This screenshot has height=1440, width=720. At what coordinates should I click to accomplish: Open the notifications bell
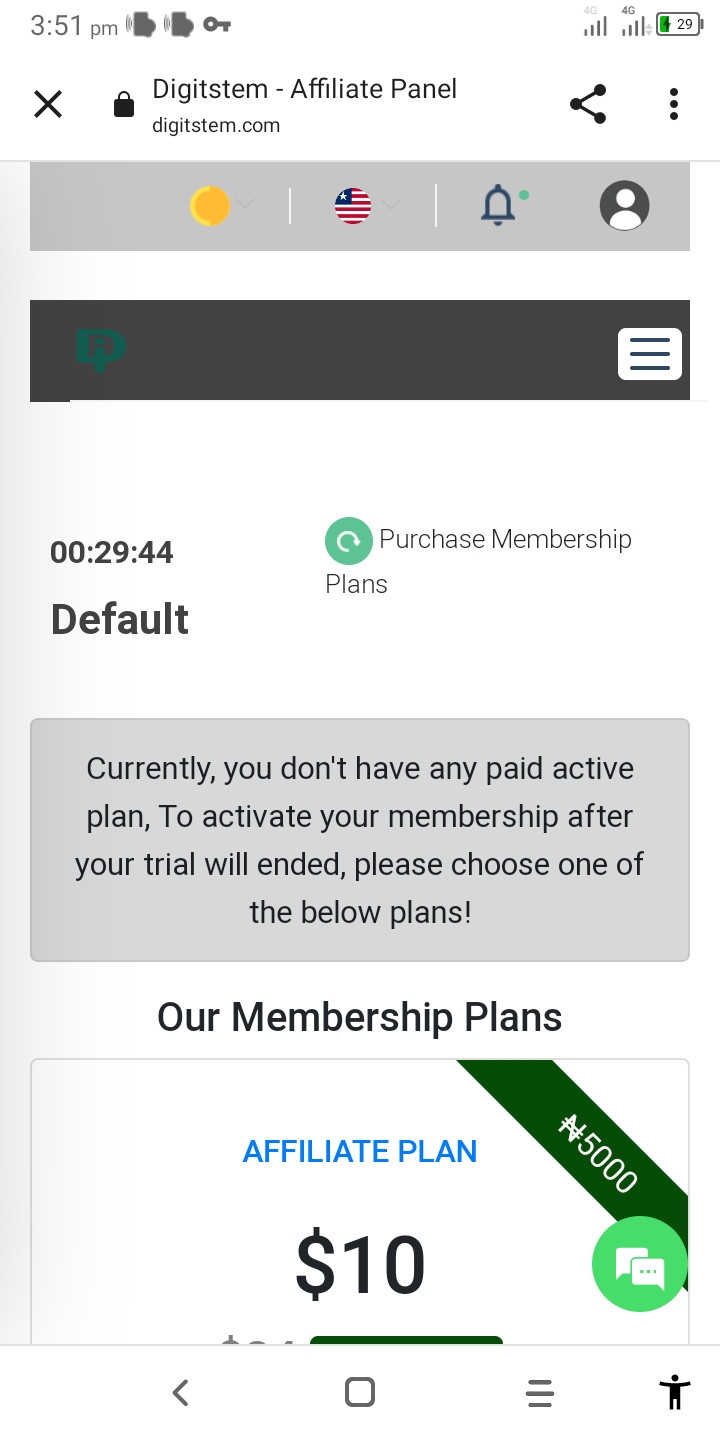pos(498,205)
